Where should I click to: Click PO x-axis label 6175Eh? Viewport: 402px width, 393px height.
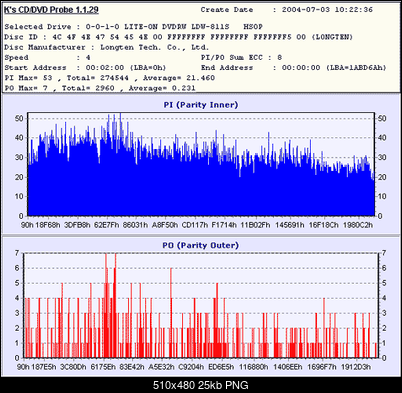103,367
